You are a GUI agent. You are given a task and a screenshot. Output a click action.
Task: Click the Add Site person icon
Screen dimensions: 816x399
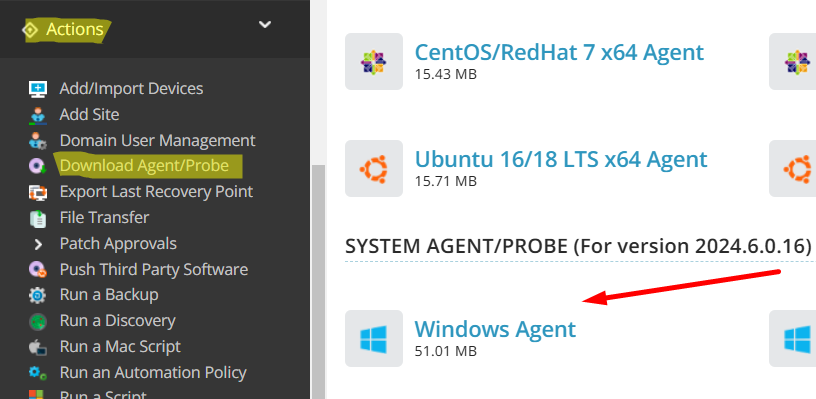point(37,115)
